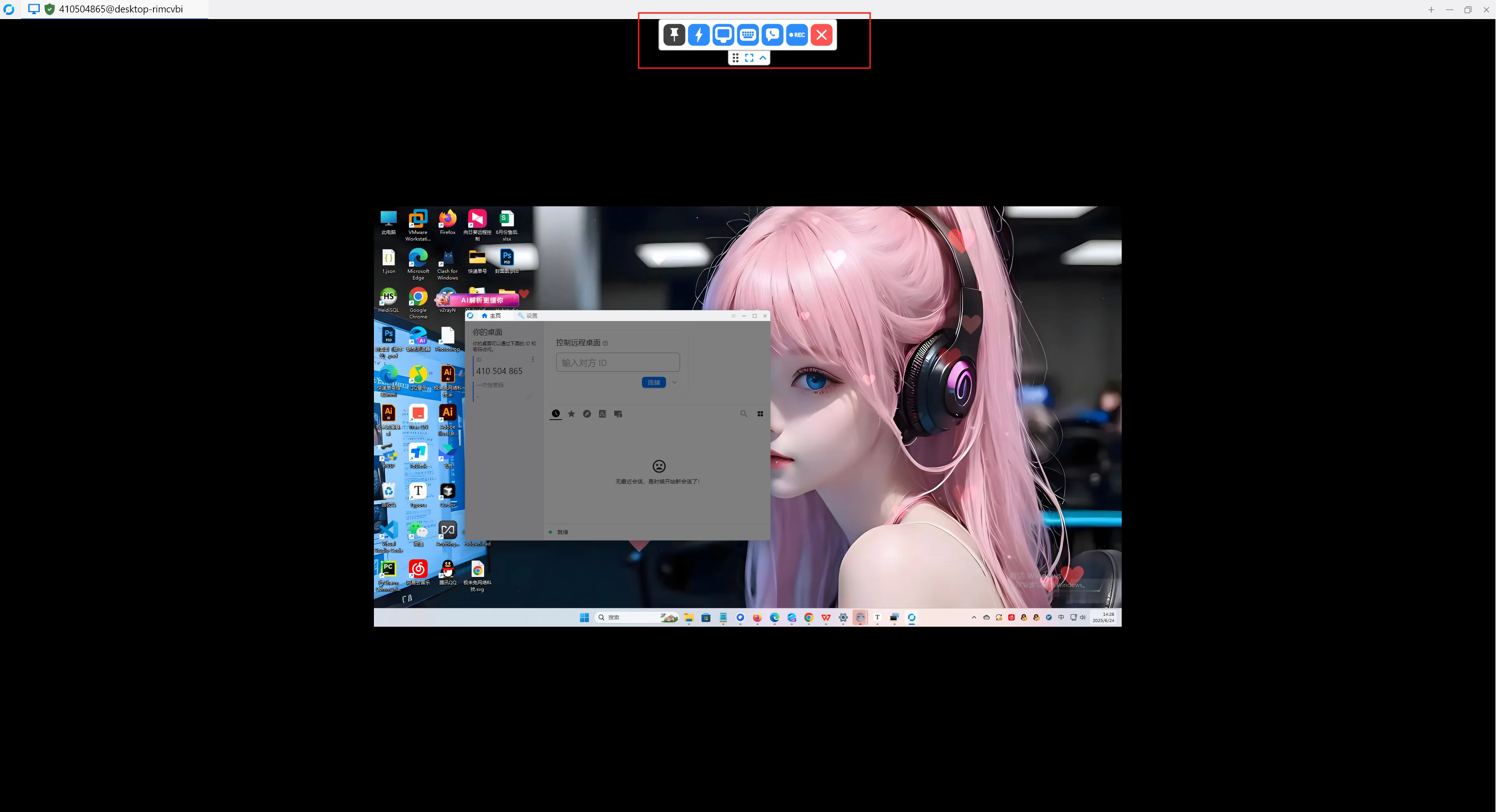Switch peer view with grid icon
This screenshot has width=1496, height=812.
pos(760,414)
